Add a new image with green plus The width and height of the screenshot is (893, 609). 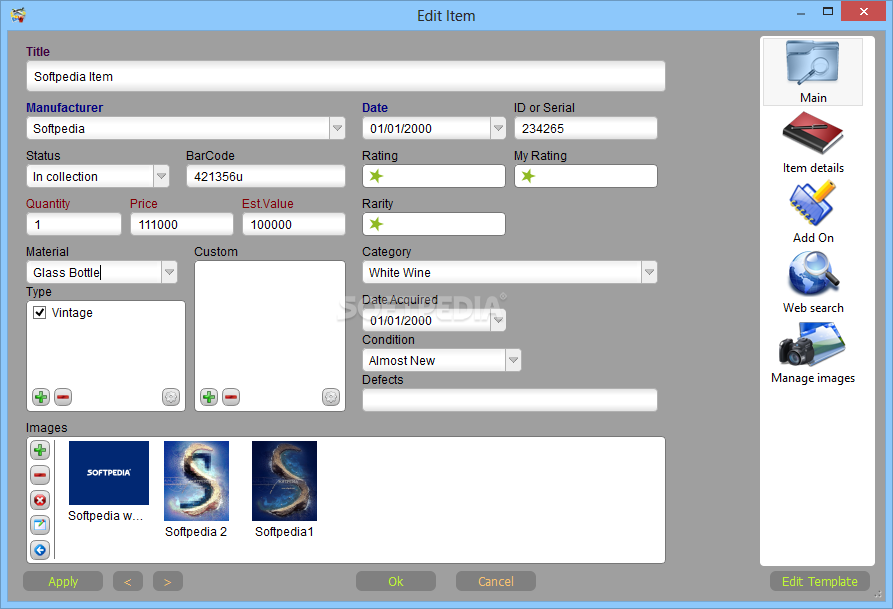(x=40, y=450)
